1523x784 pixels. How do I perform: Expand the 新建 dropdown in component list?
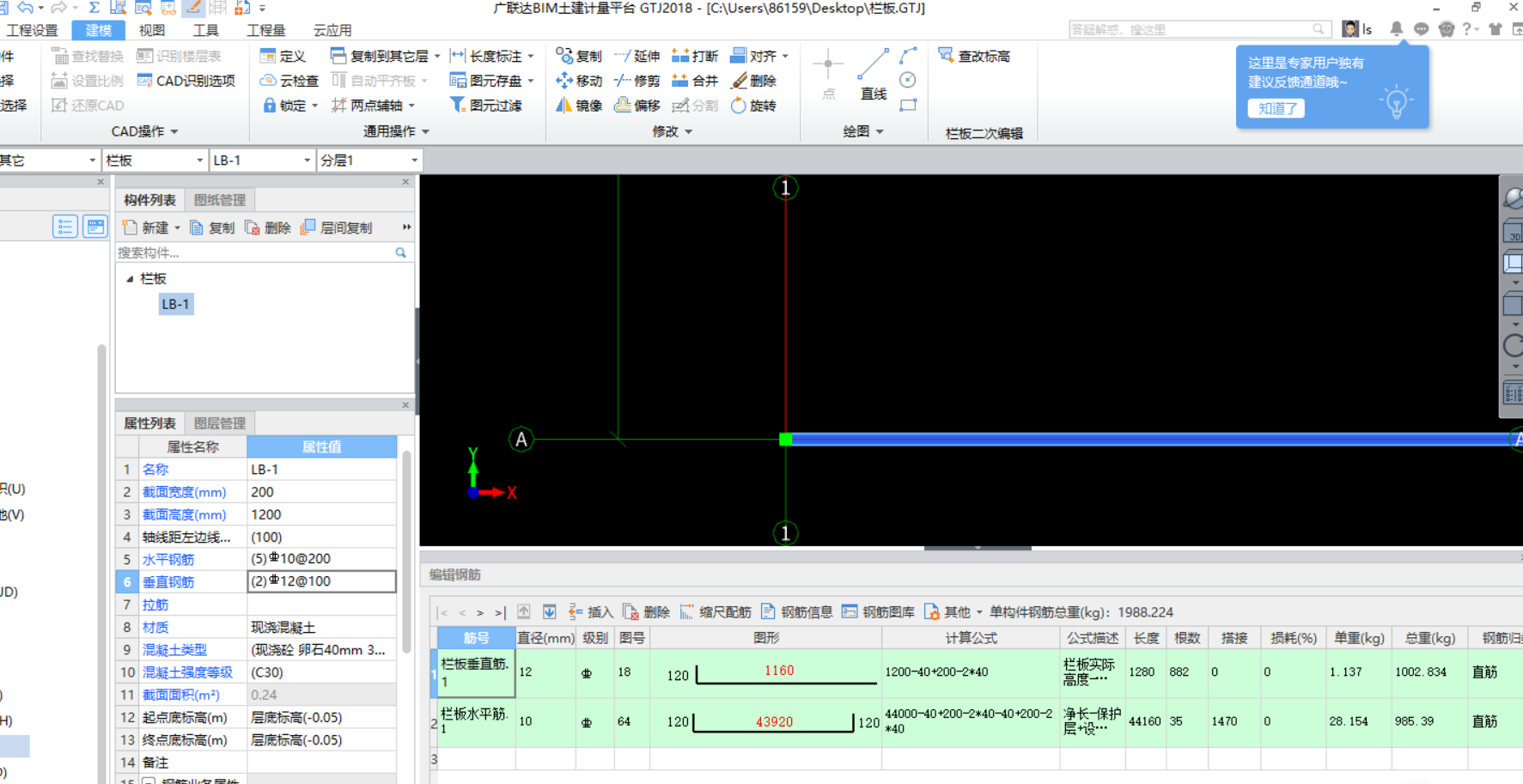coord(178,228)
